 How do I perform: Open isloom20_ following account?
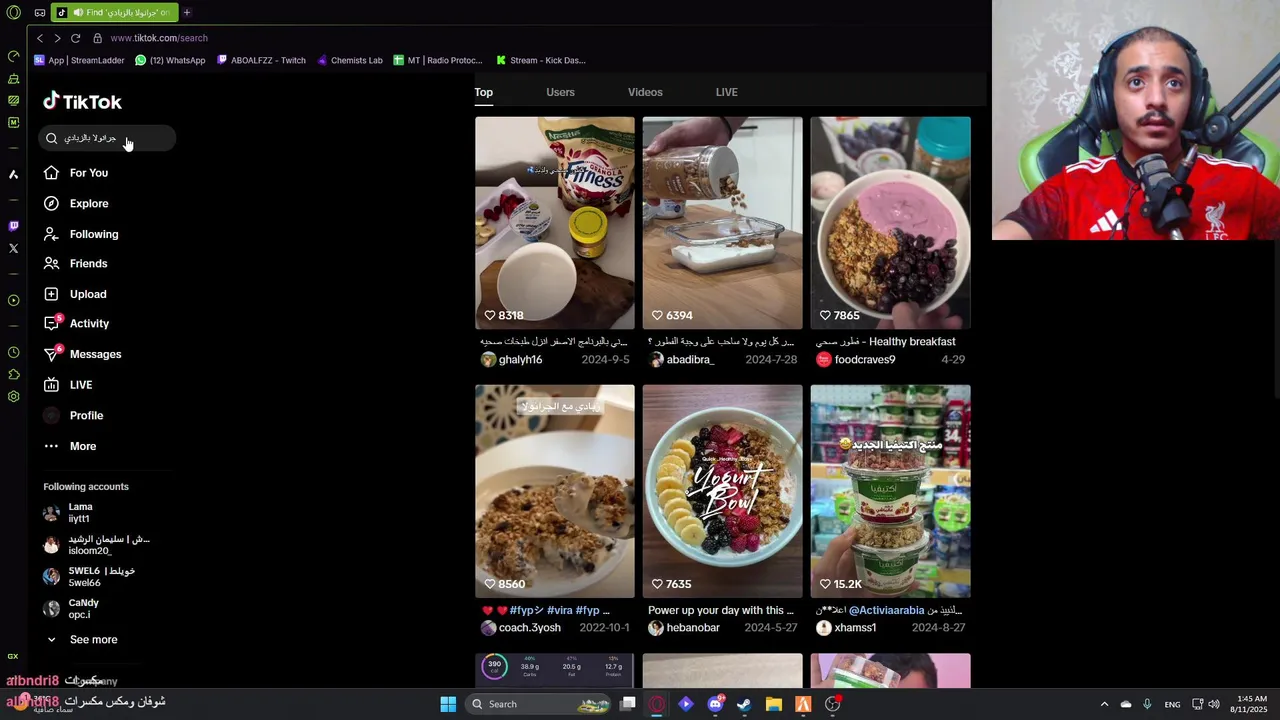(97, 545)
